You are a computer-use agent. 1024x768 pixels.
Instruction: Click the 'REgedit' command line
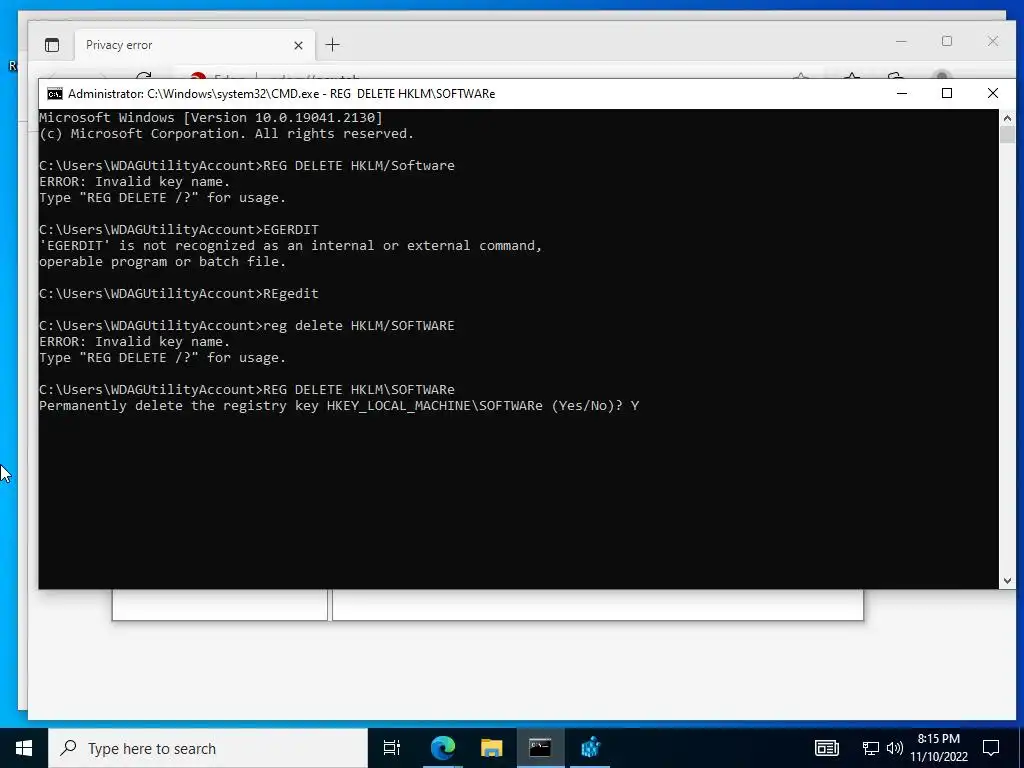[x=179, y=294]
